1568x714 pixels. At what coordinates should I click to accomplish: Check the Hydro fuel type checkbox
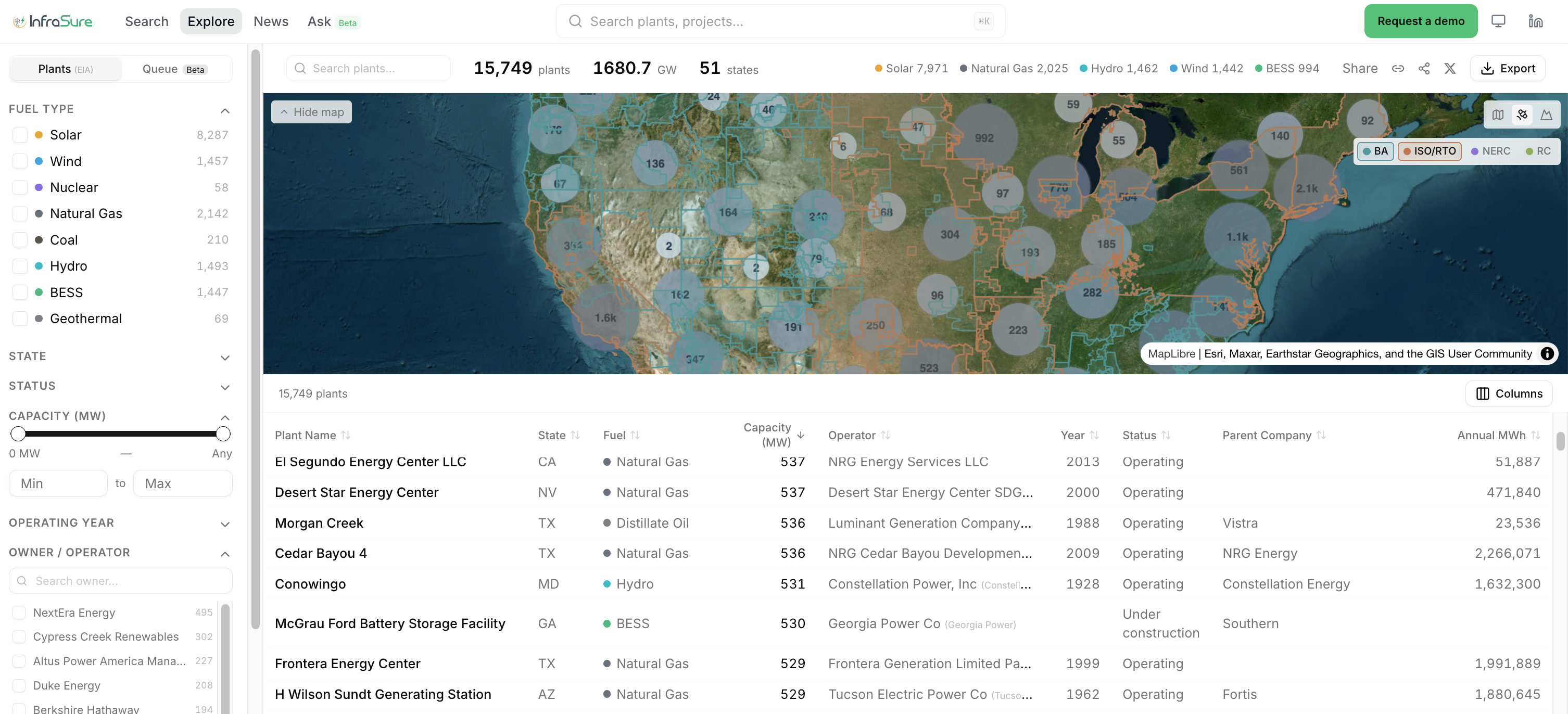coord(20,266)
